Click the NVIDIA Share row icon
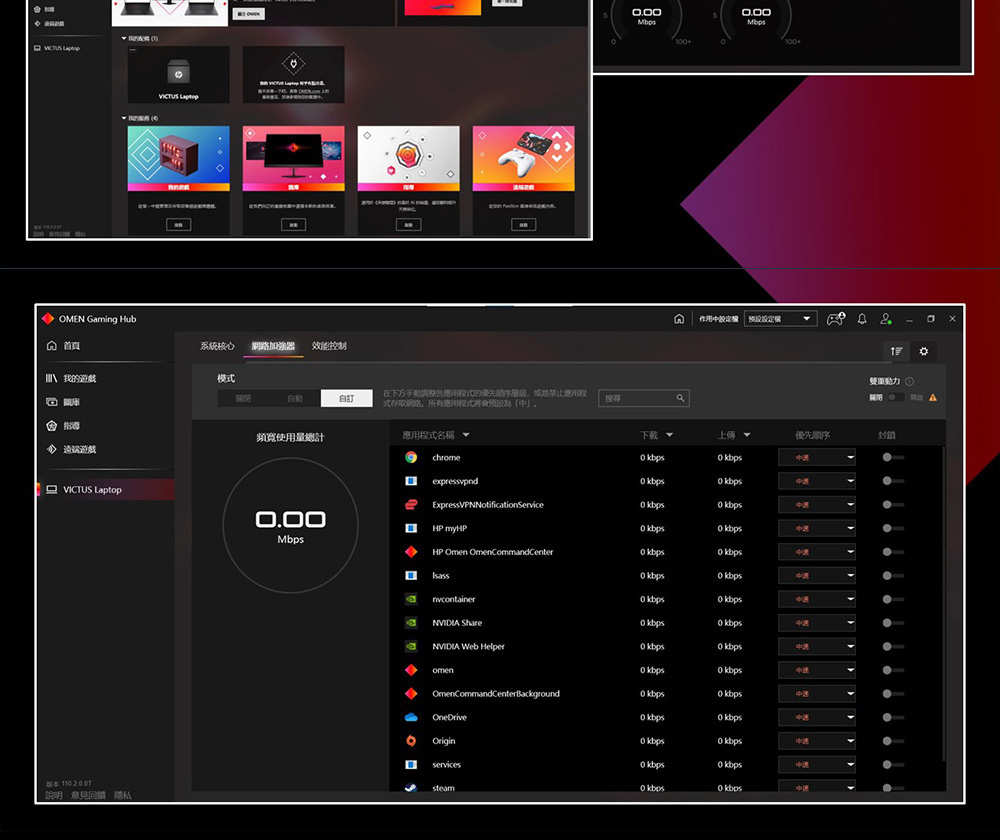The width and height of the screenshot is (1000, 840). 411,623
